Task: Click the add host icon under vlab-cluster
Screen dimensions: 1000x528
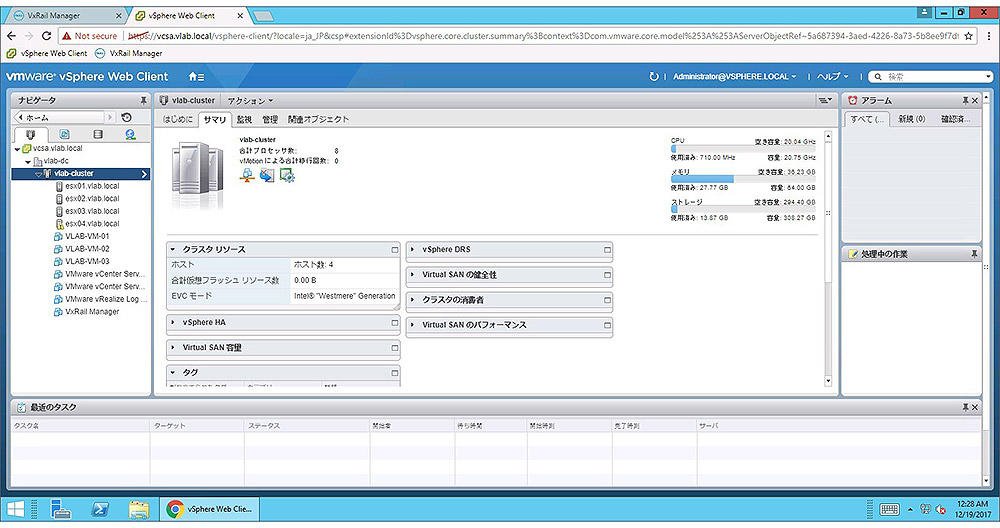Action: point(247,175)
